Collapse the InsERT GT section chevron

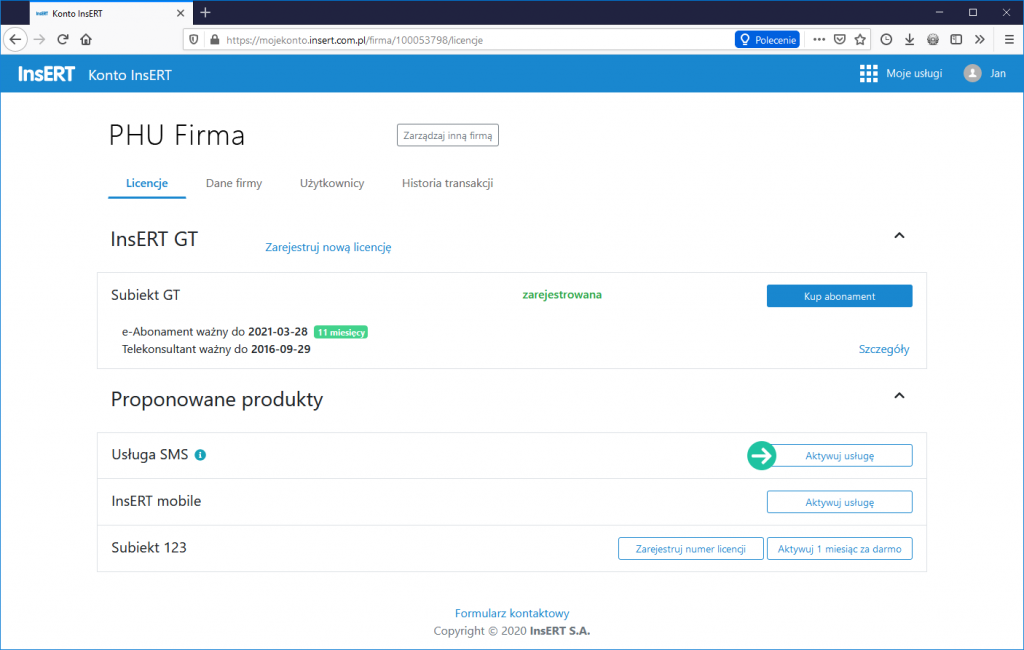coord(899,235)
